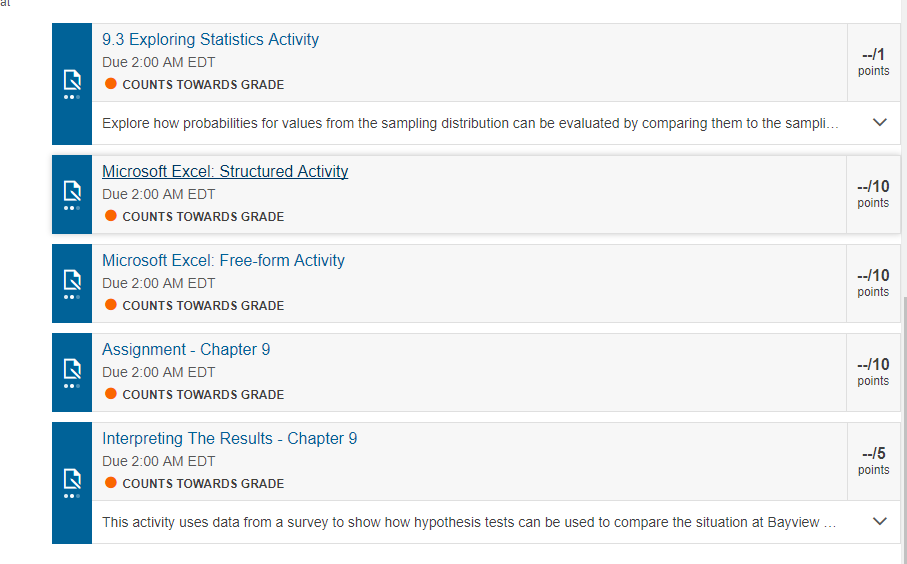This screenshot has height=564, width=907.
Task: Open Assignment - Chapter 9 link
Action: pos(186,349)
